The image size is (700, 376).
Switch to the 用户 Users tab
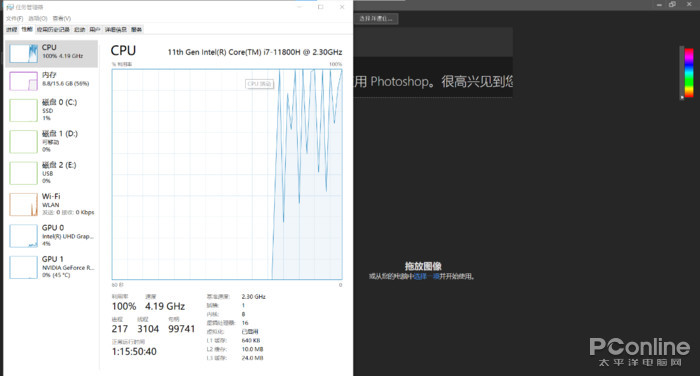coord(95,29)
